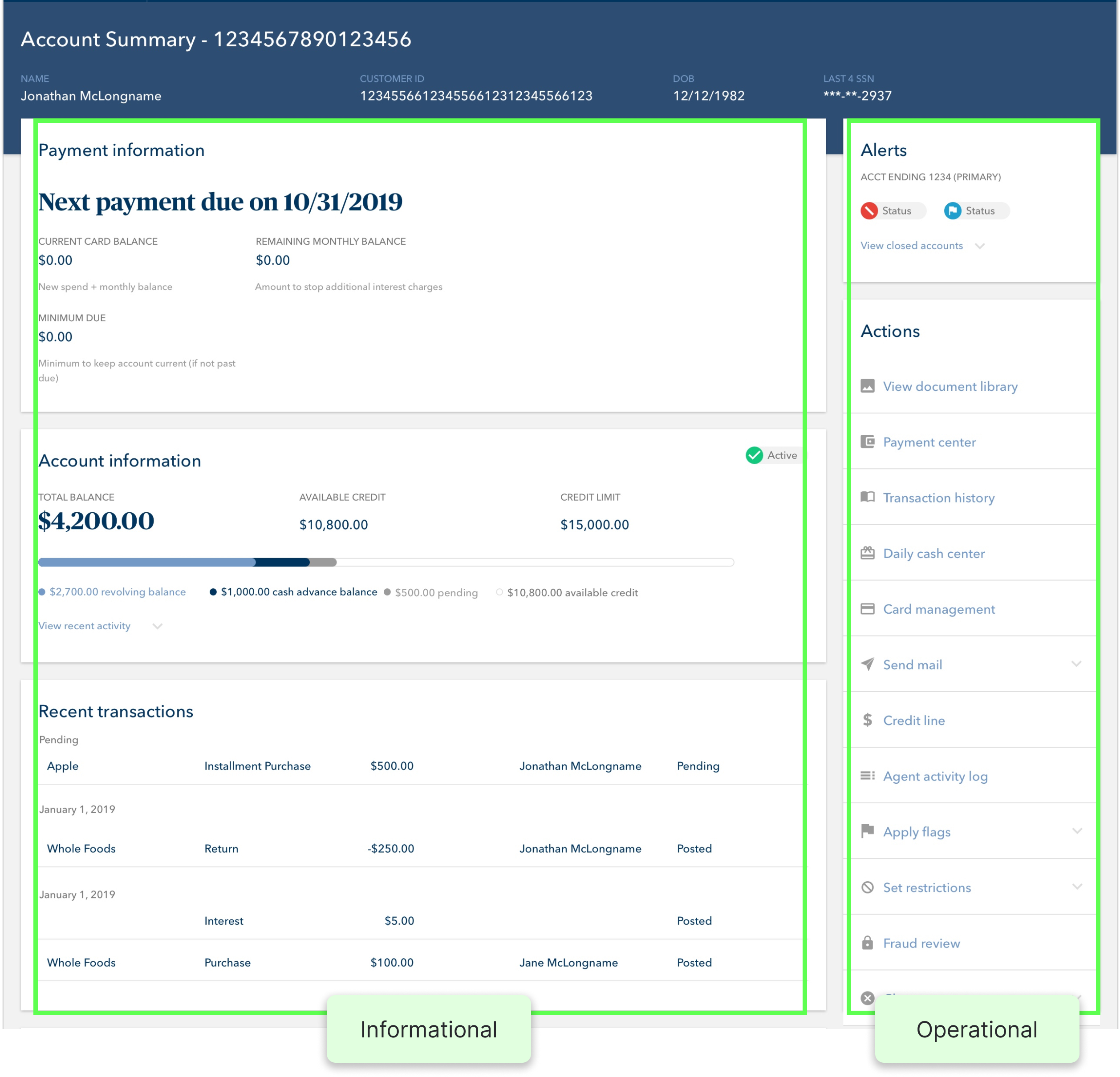
Task: Click the $10,800.00 available credit legend
Action: coord(567,592)
